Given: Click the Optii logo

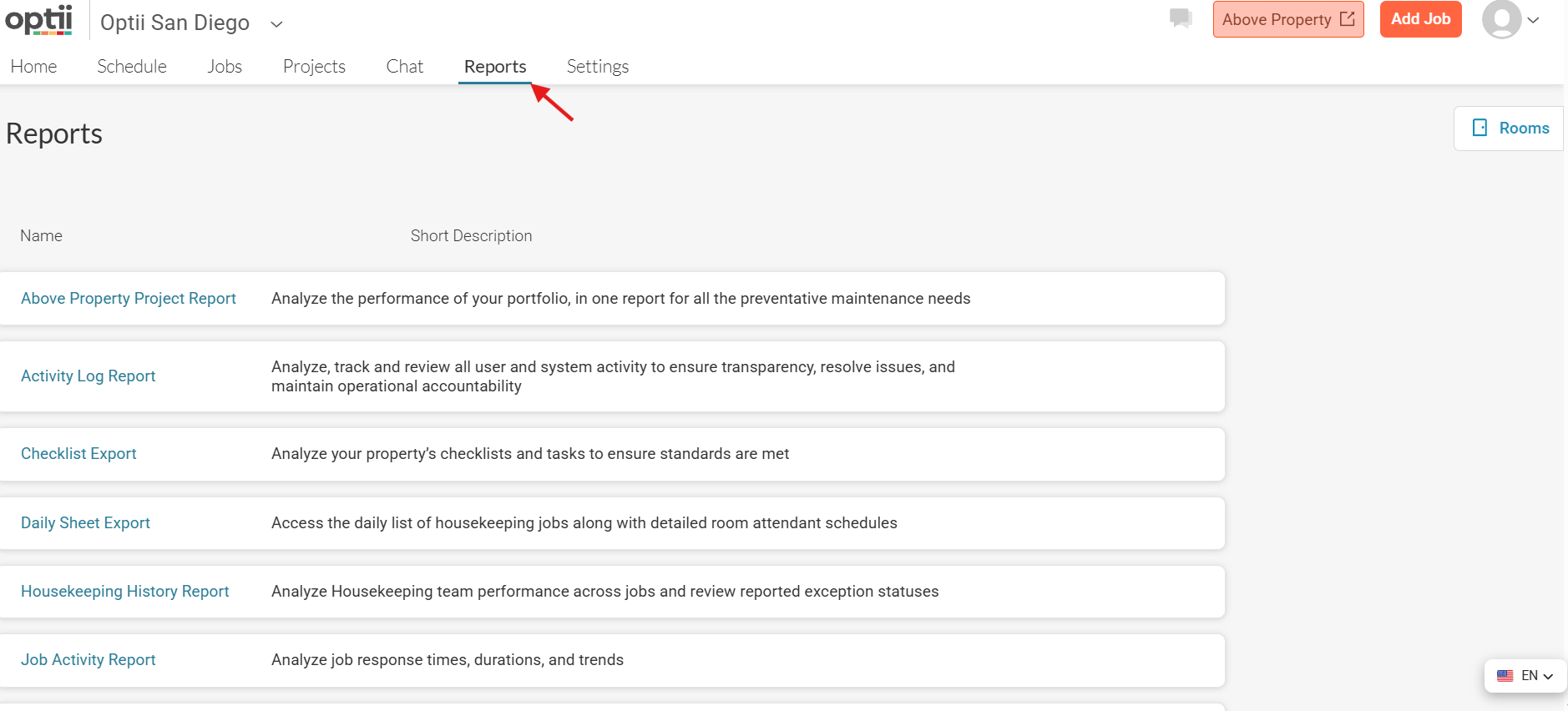Looking at the screenshot, I should [x=38, y=20].
